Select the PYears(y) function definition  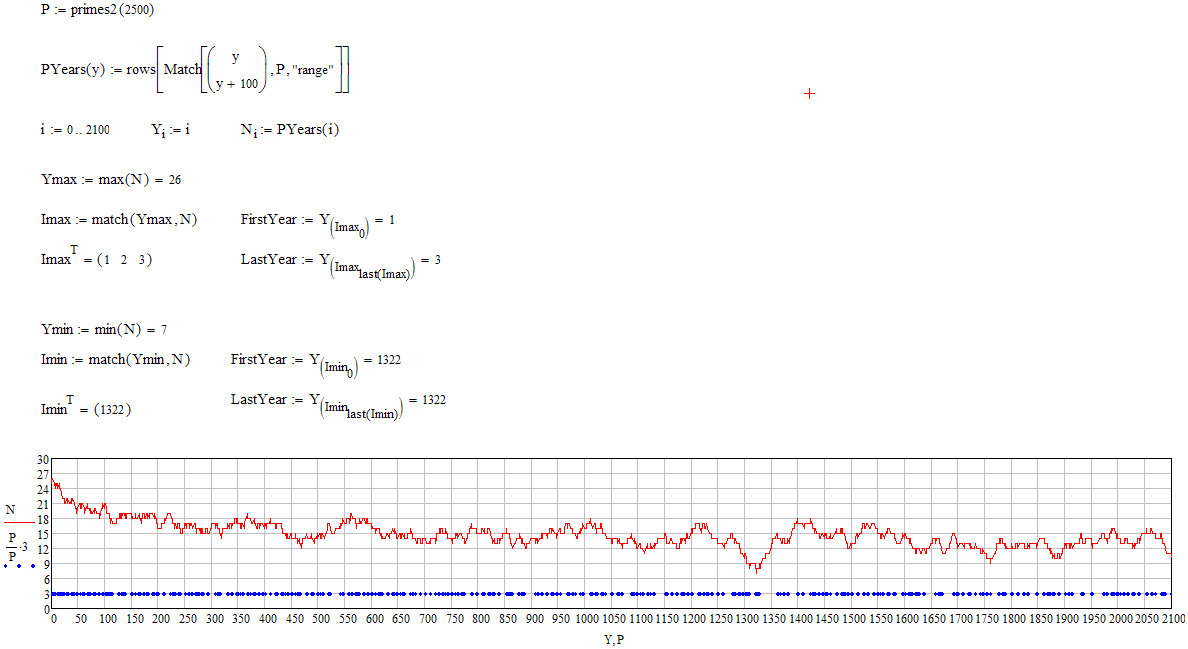point(195,70)
